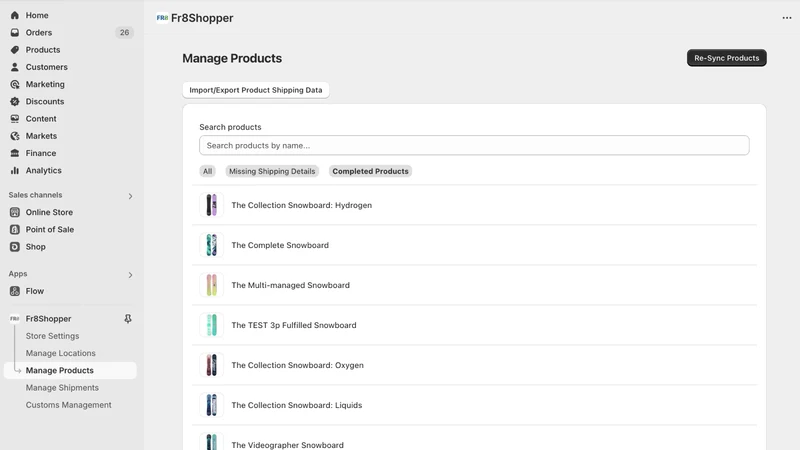800x450 pixels.
Task: Open the Flow app
Action: click(x=35, y=291)
